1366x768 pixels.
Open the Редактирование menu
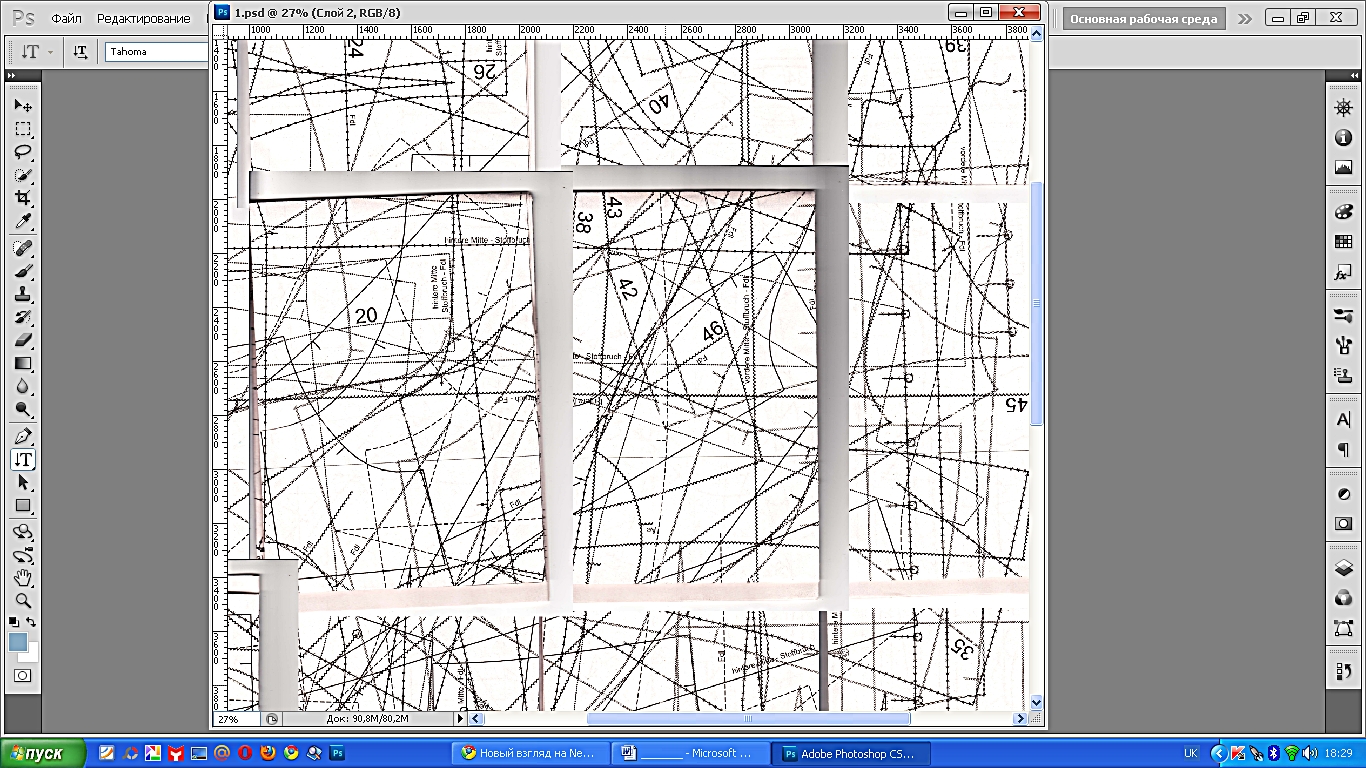point(143,19)
